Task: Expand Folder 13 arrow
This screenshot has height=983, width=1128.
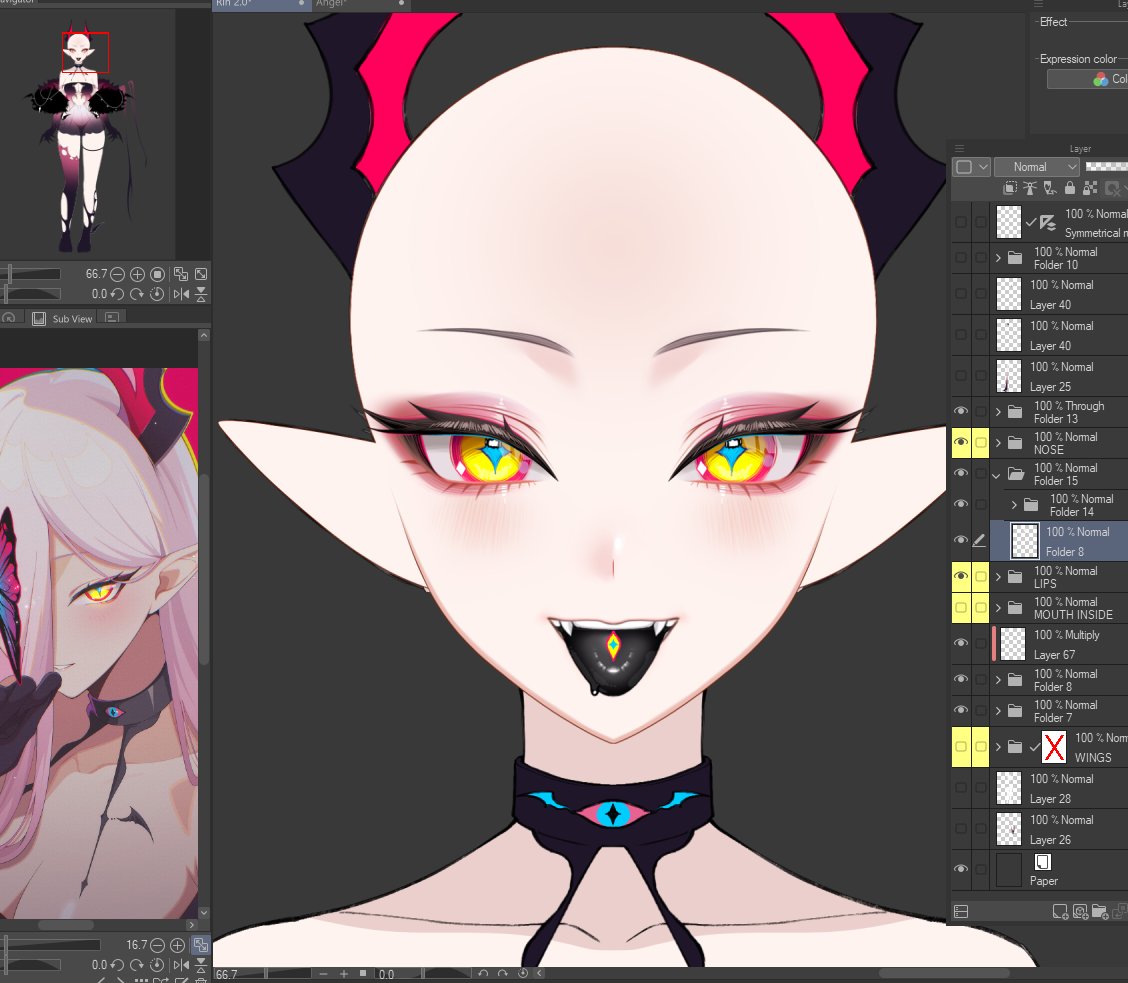Action: [x=998, y=412]
